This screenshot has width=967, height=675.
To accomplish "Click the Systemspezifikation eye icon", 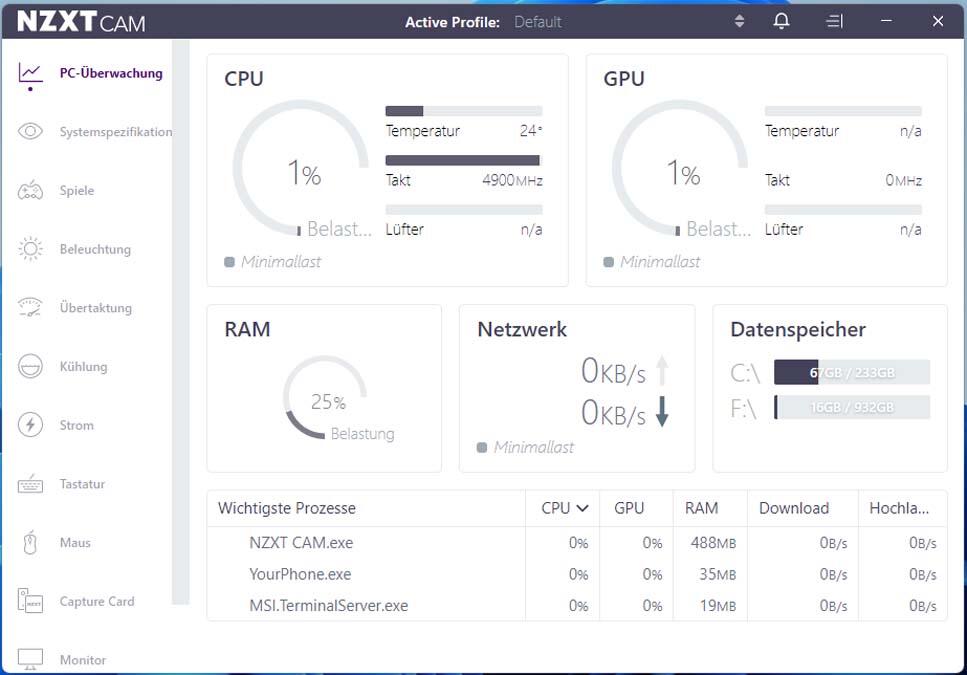I will tap(30, 131).
